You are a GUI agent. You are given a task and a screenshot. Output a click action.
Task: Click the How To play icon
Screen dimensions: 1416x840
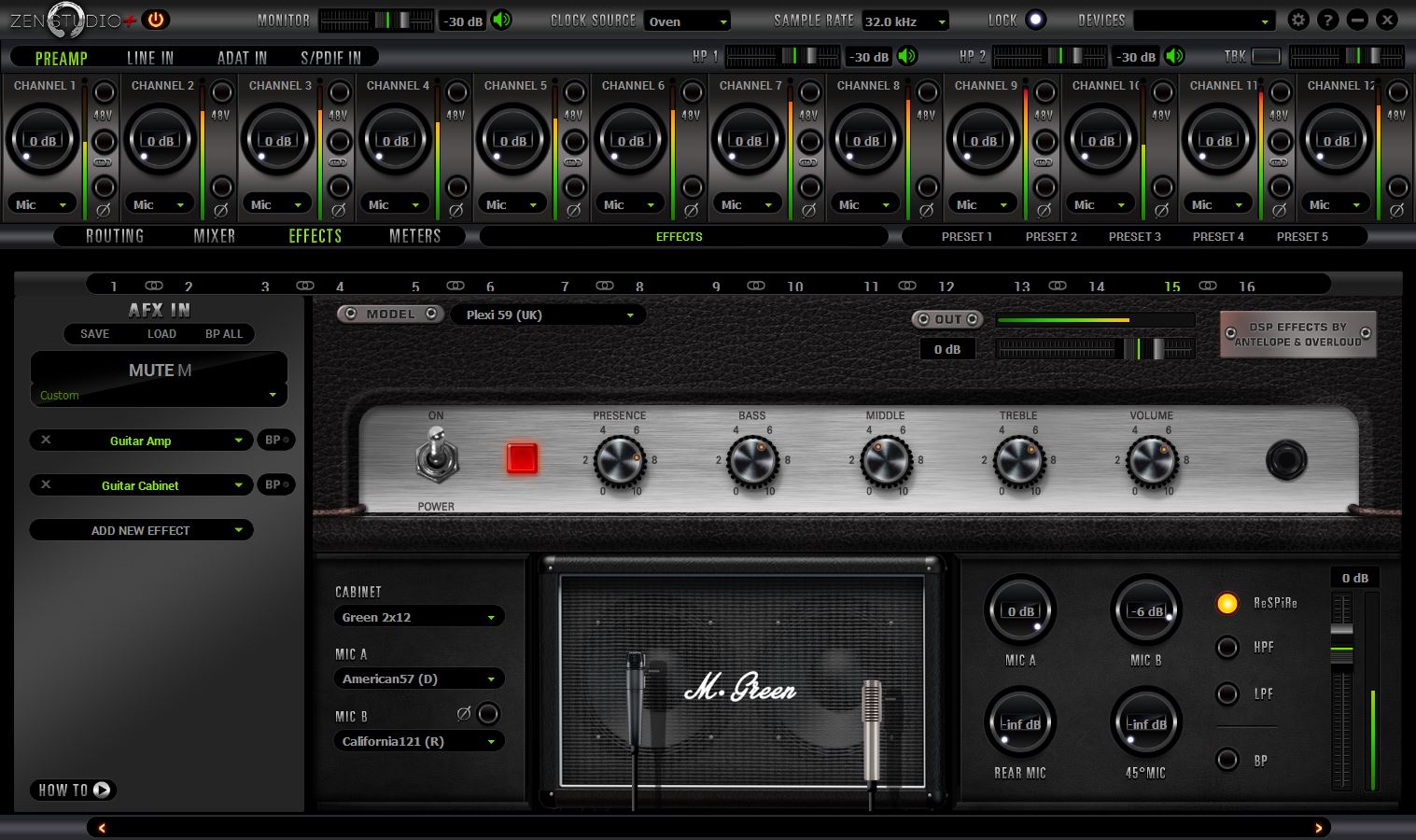pos(102,790)
